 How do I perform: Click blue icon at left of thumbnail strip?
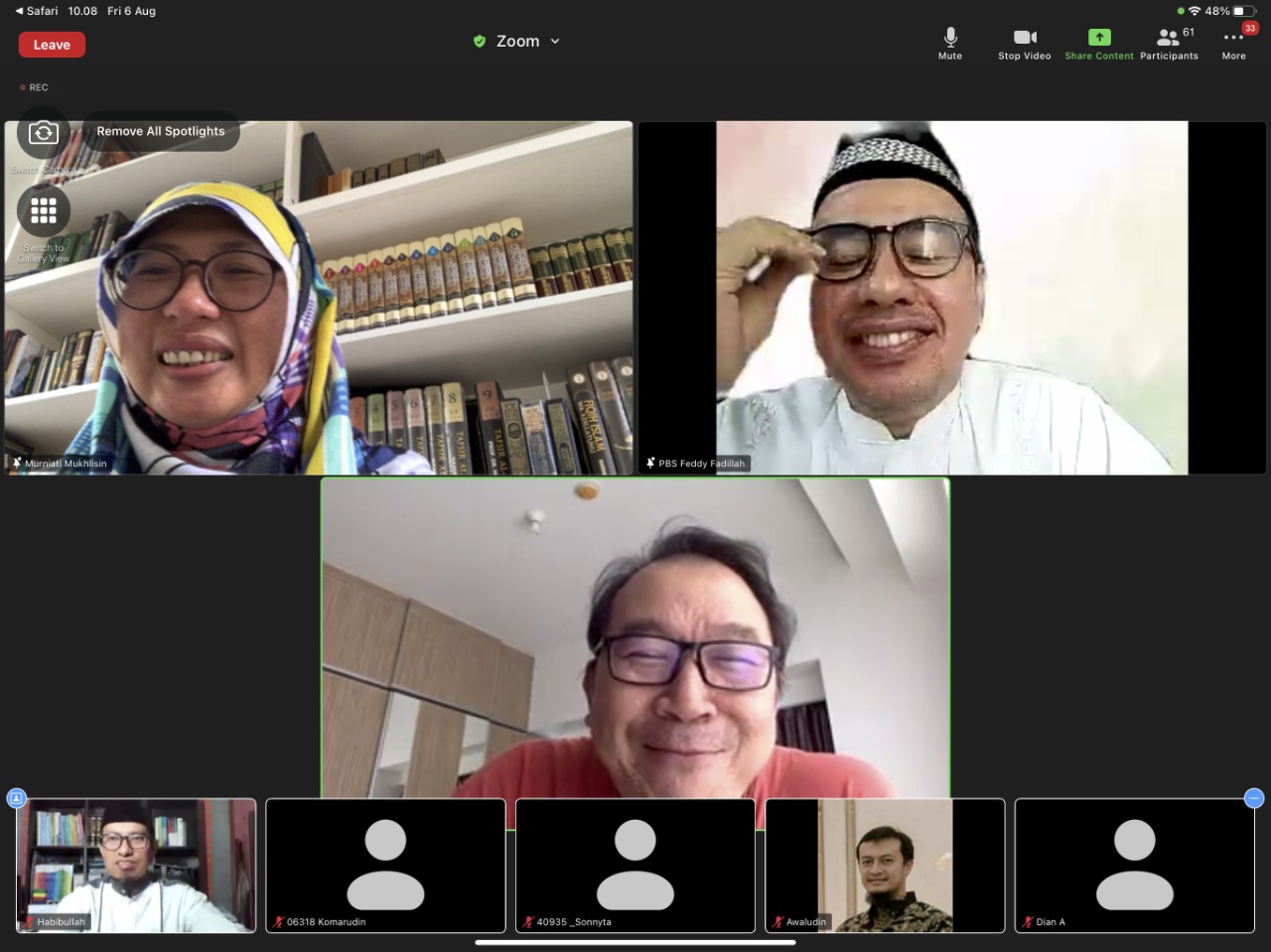[16, 798]
